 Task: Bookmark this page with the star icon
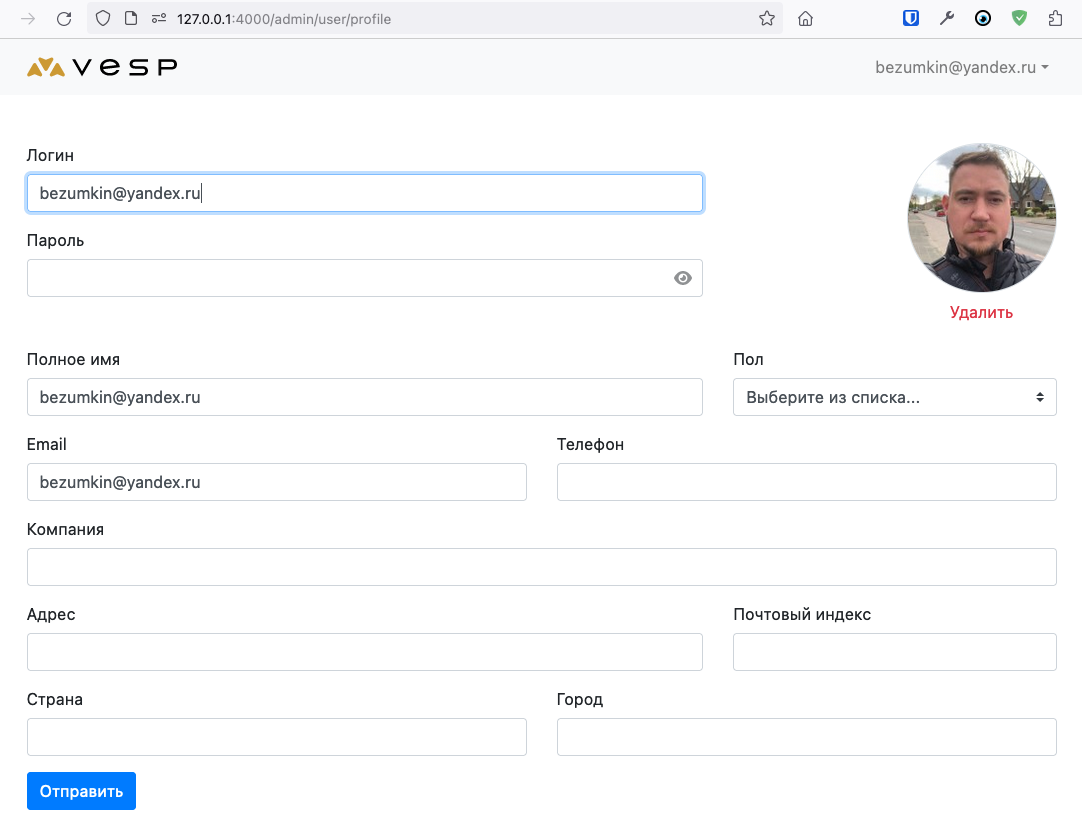click(767, 19)
